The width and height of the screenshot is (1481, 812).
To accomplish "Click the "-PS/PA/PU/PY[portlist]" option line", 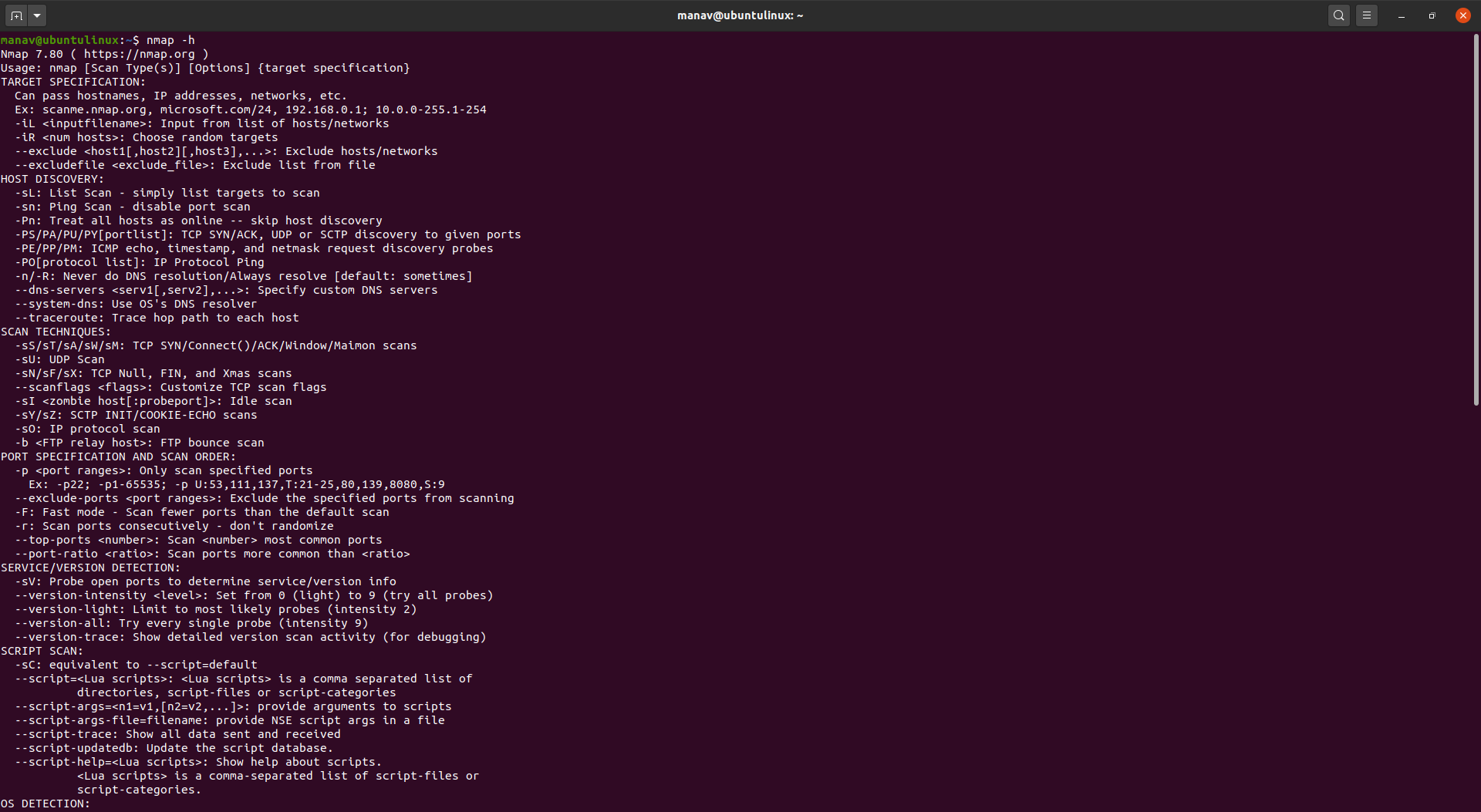I will point(268,234).
